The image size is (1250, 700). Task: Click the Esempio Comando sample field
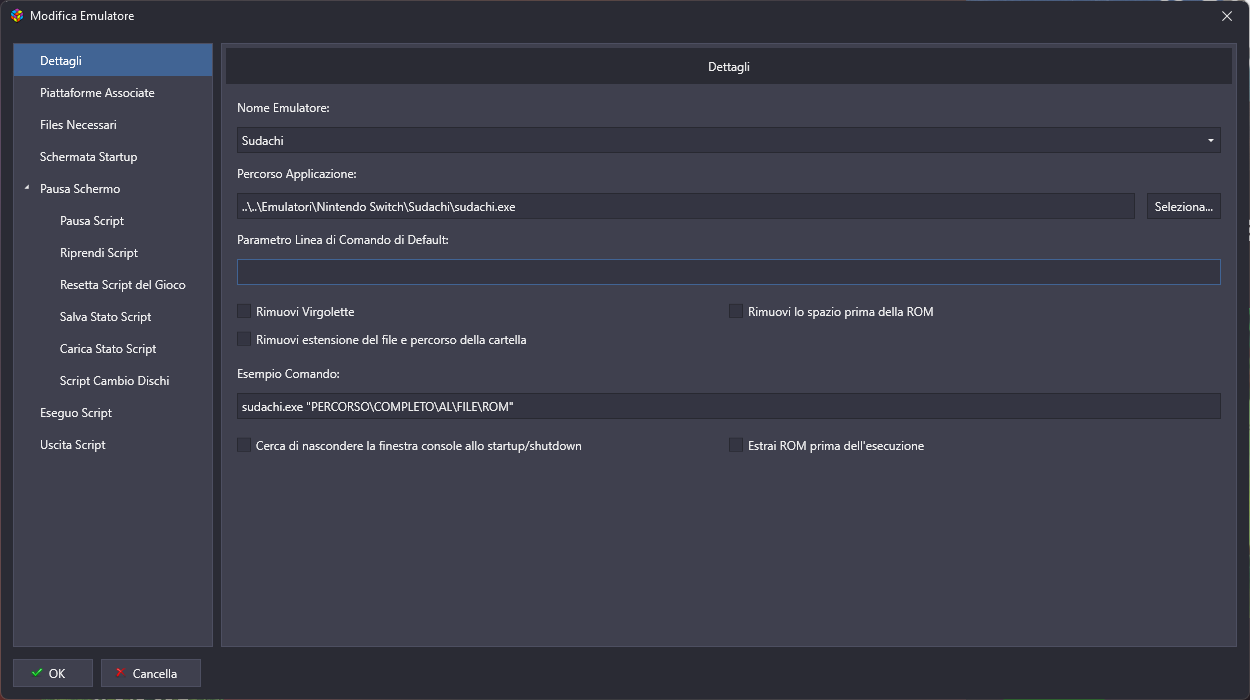tap(729, 406)
